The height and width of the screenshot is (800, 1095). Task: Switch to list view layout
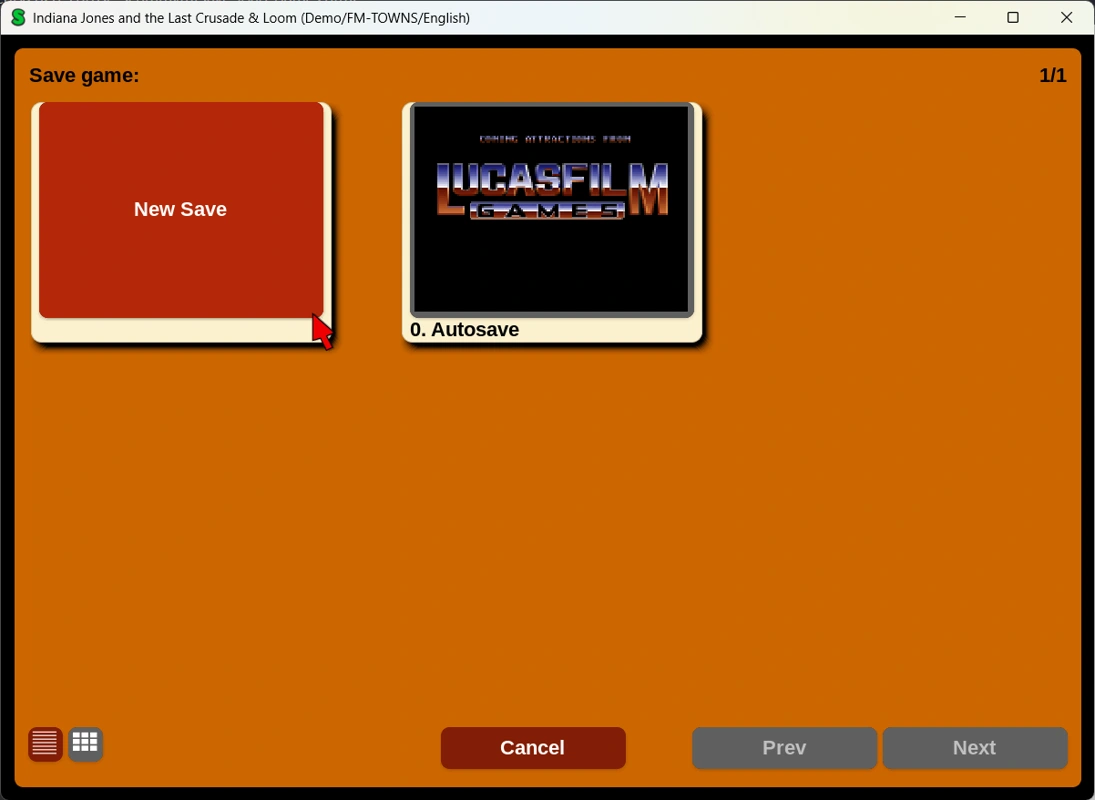(45, 744)
